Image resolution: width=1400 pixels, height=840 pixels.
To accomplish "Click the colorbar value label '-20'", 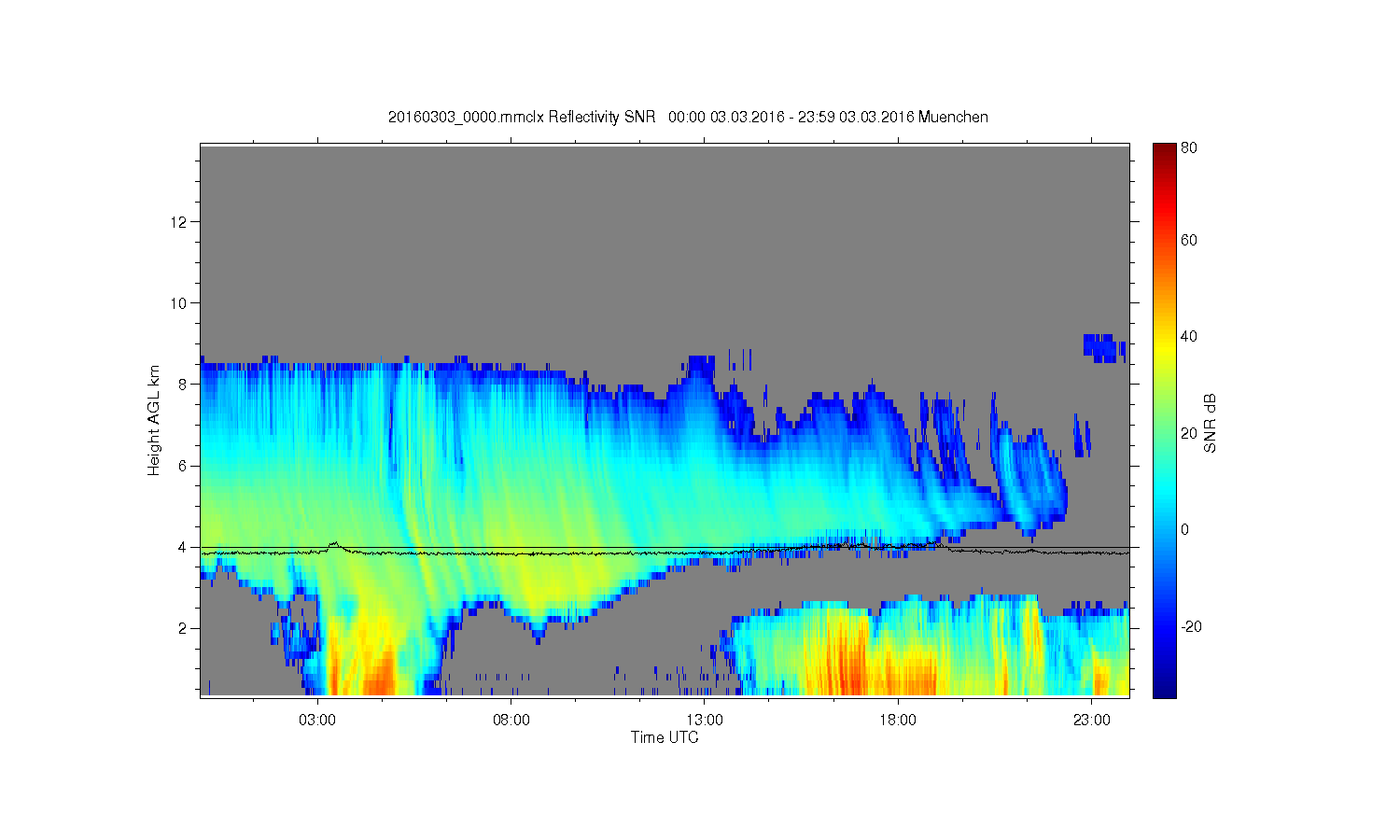I will click(1191, 626).
